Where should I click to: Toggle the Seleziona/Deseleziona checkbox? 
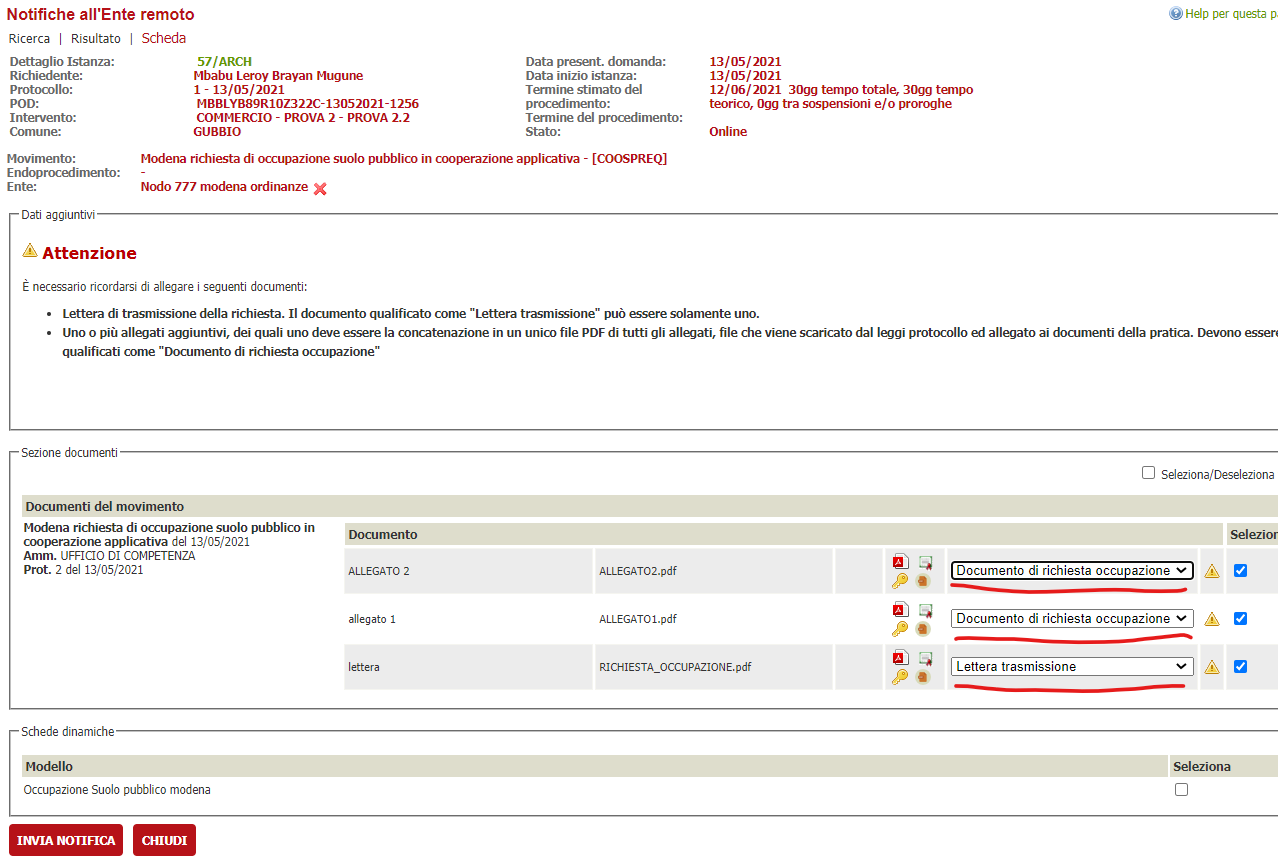coord(1148,473)
